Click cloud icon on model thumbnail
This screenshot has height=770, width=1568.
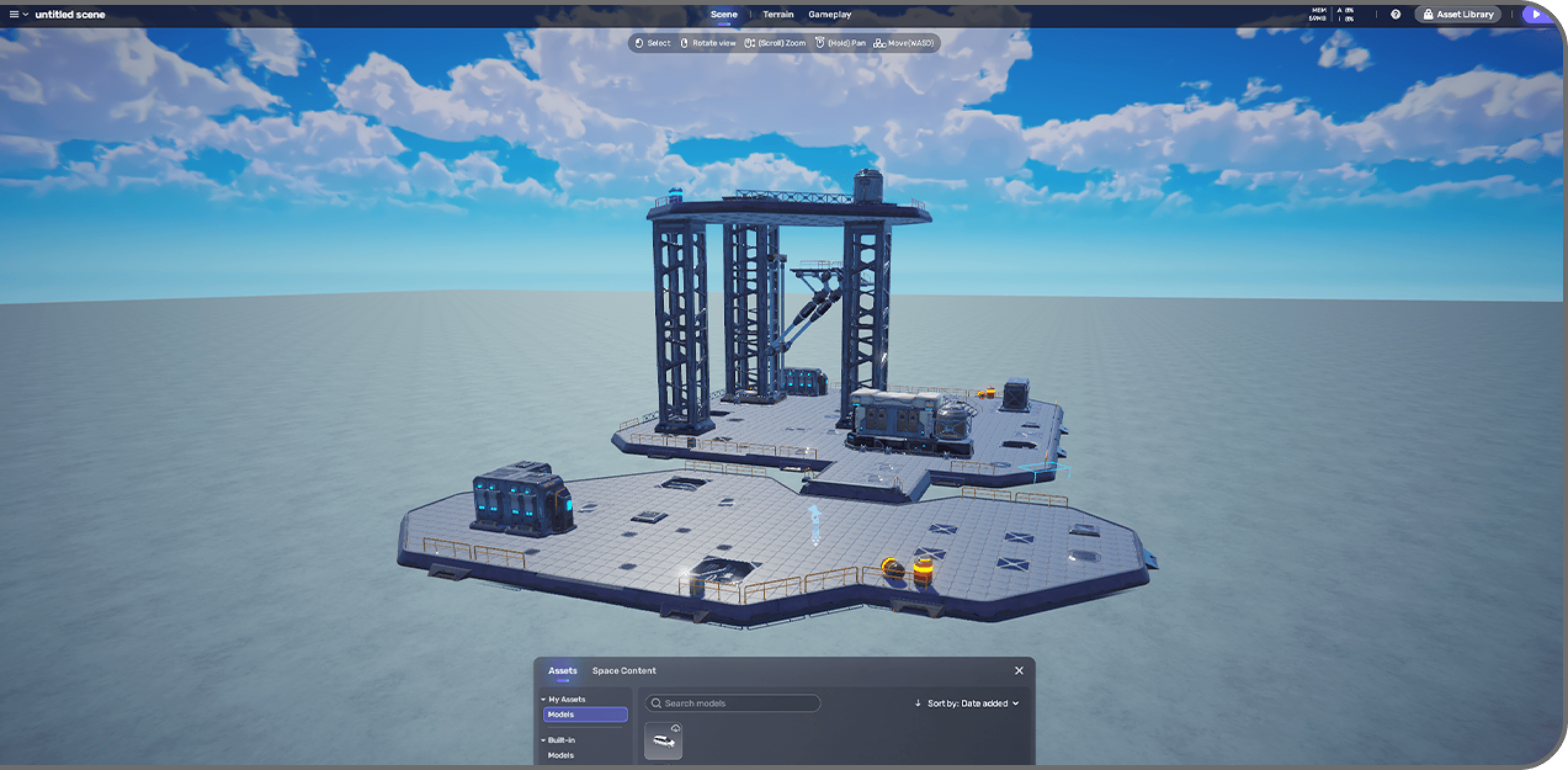(x=676, y=728)
